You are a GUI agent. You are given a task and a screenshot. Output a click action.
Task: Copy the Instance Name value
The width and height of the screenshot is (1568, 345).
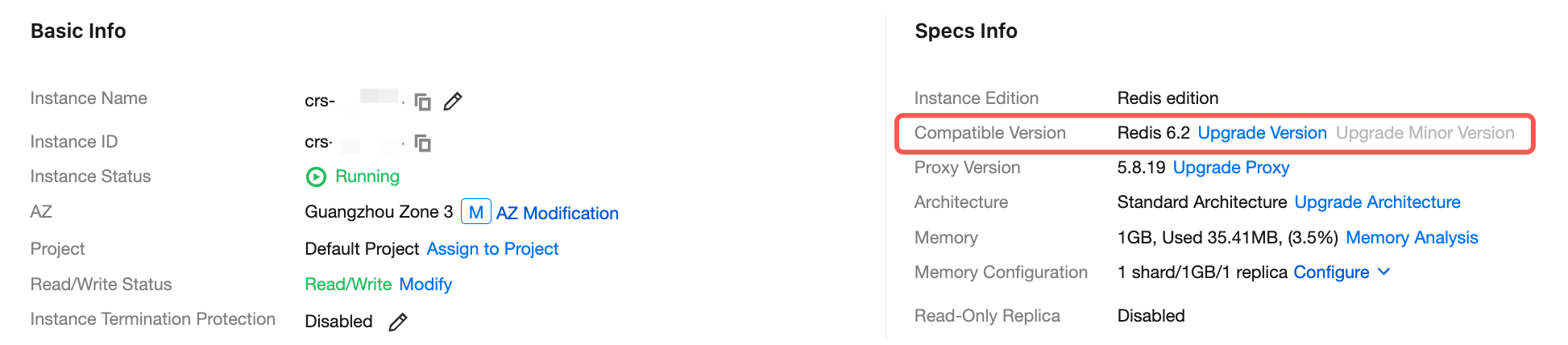[422, 102]
